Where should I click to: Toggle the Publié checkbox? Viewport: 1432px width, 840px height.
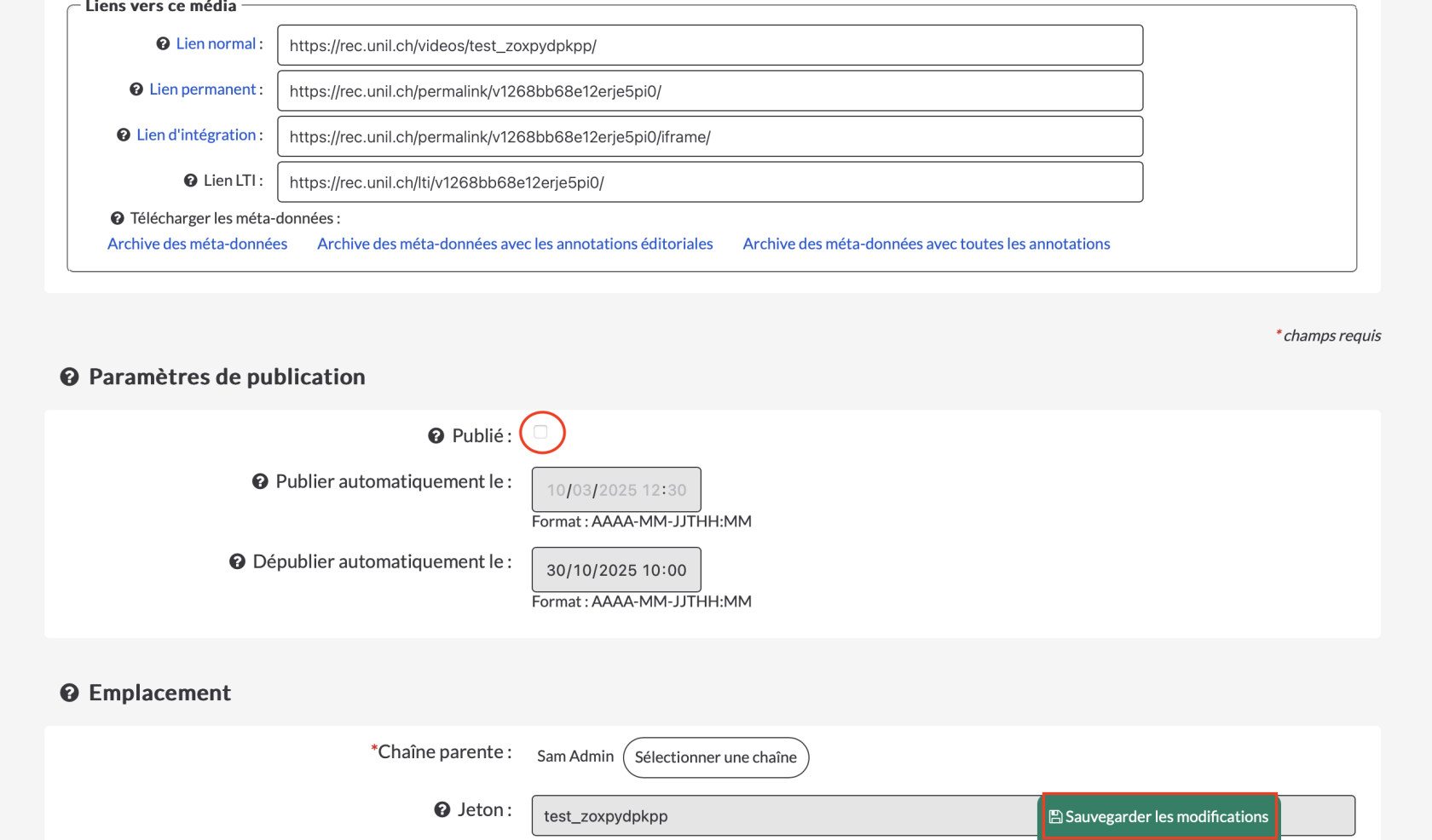pos(541,432)
